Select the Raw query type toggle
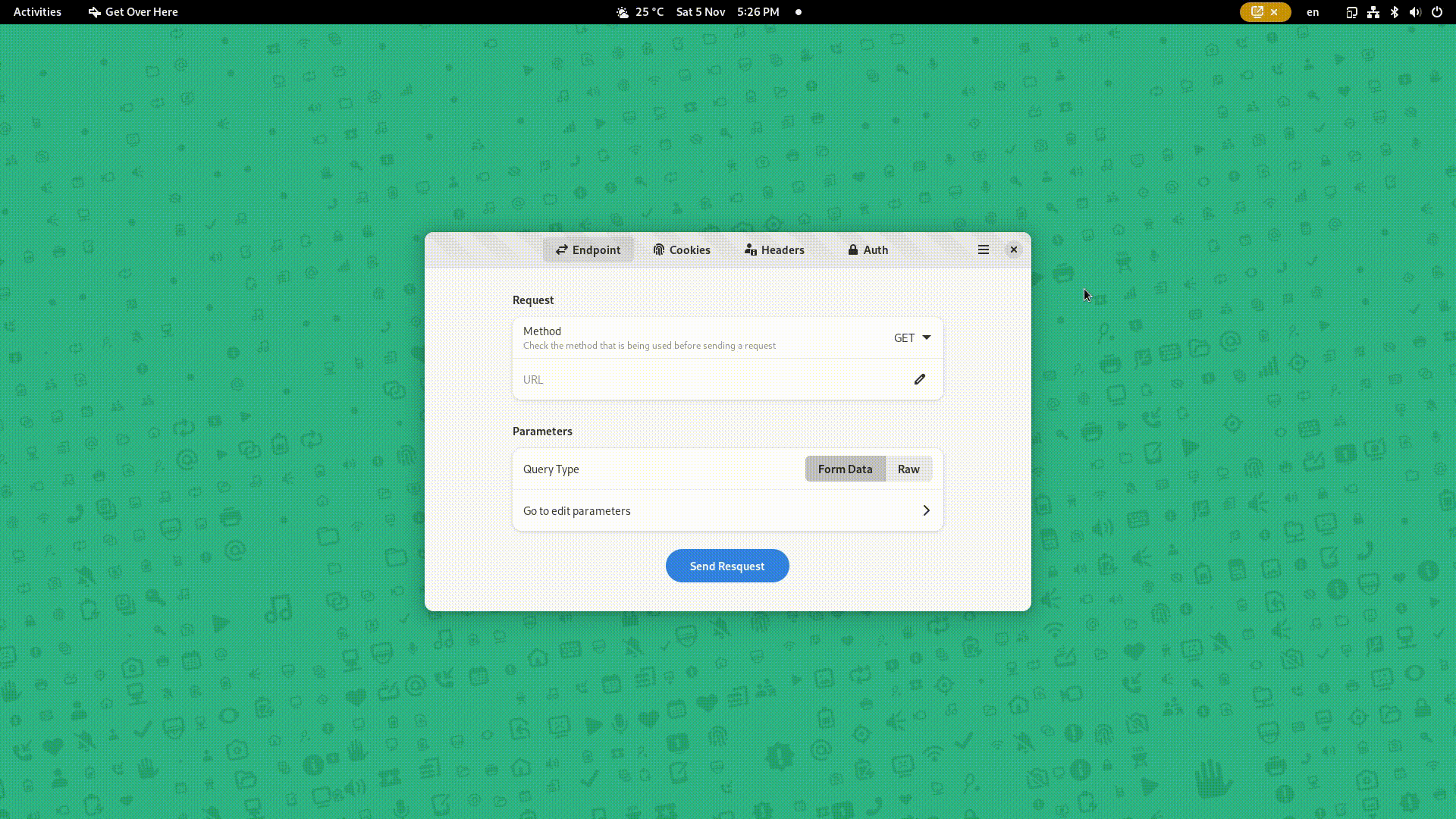The image size is (1456, 819). pyautogui.click(x=908, y=468)
